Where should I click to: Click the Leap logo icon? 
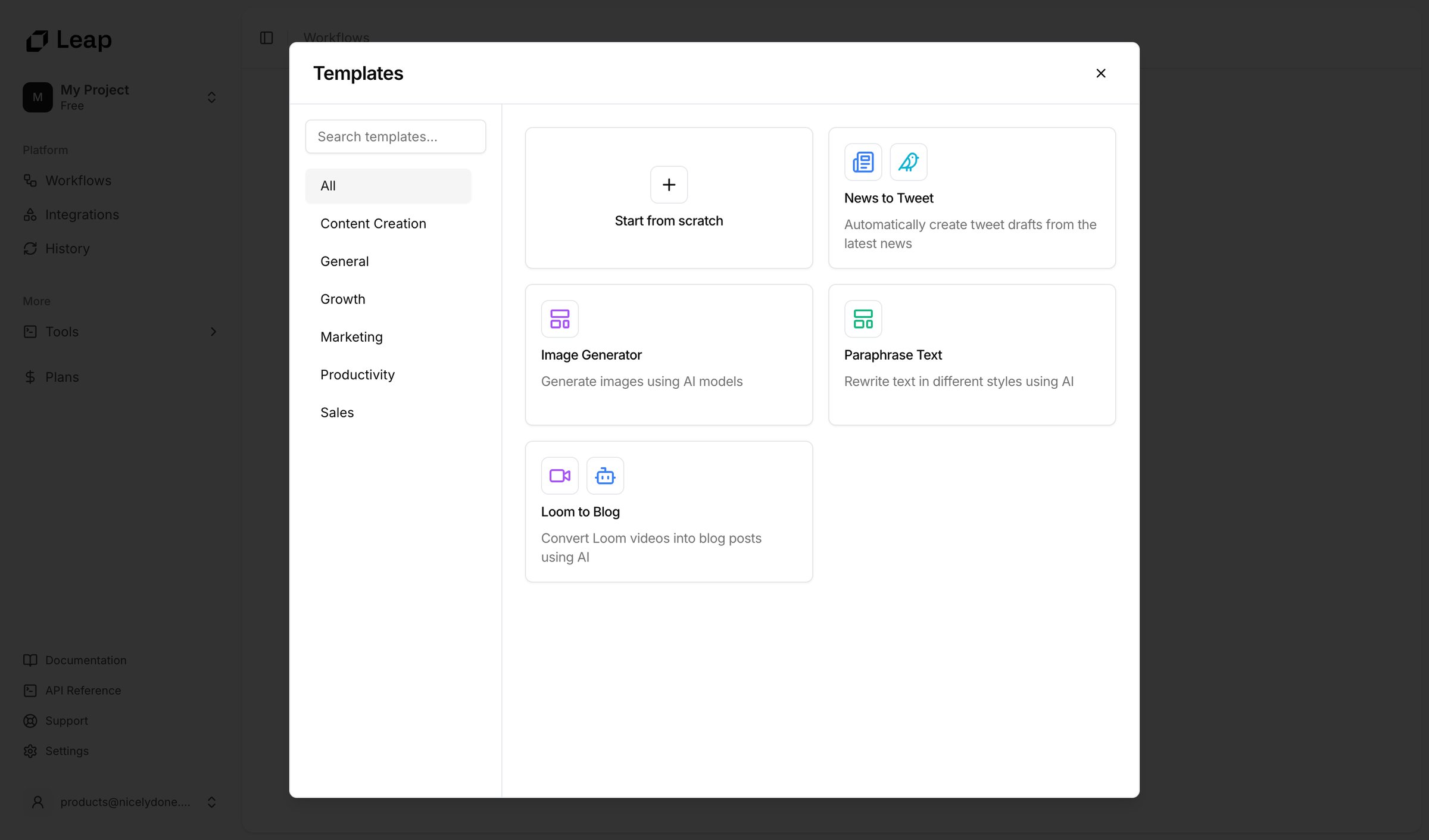(x=37, y=40)
